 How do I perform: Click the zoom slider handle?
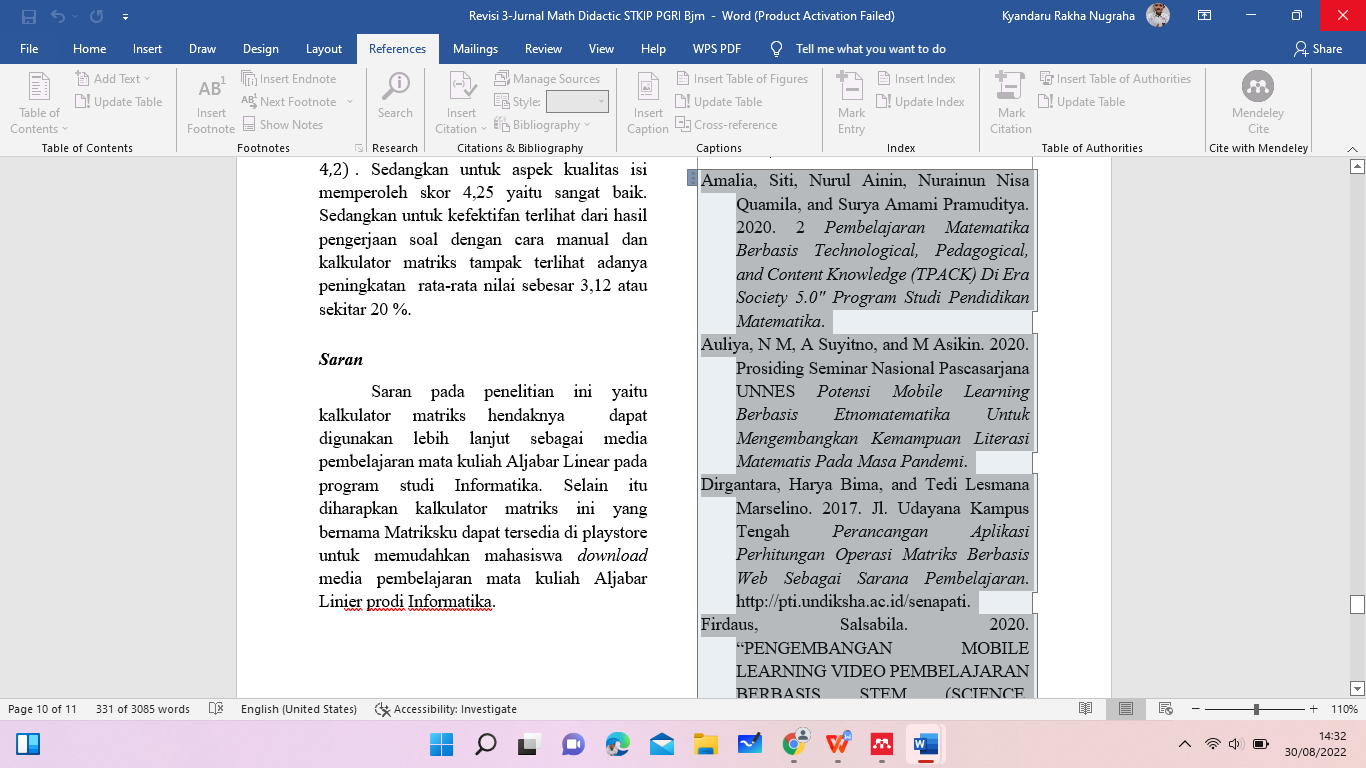tap(1256, 709)
